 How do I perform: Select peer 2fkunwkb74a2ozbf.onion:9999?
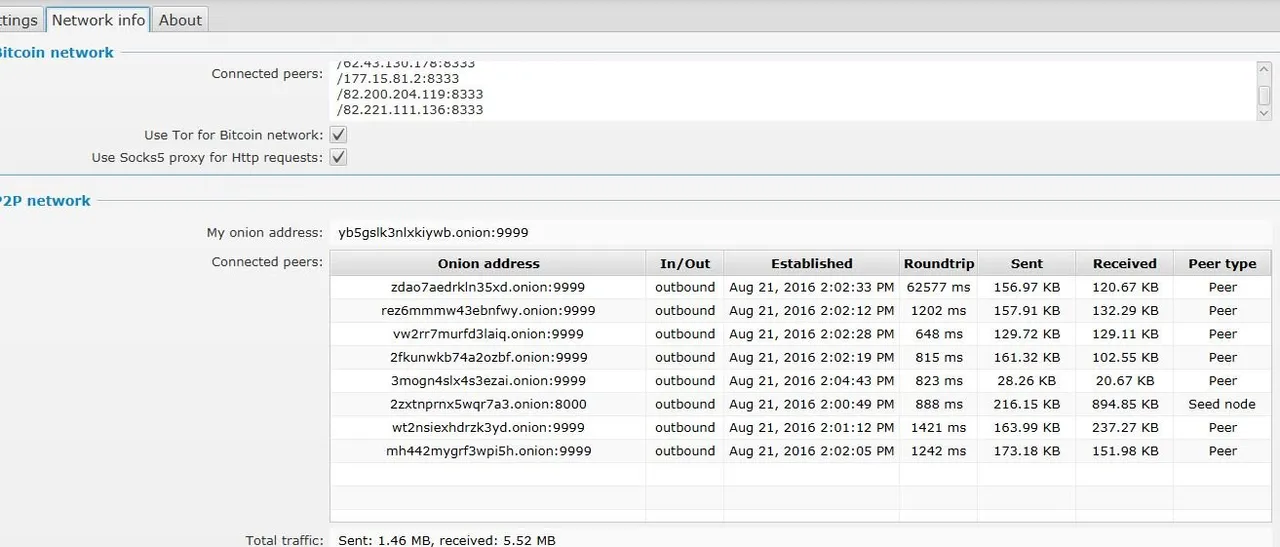(x=488, y=357)
